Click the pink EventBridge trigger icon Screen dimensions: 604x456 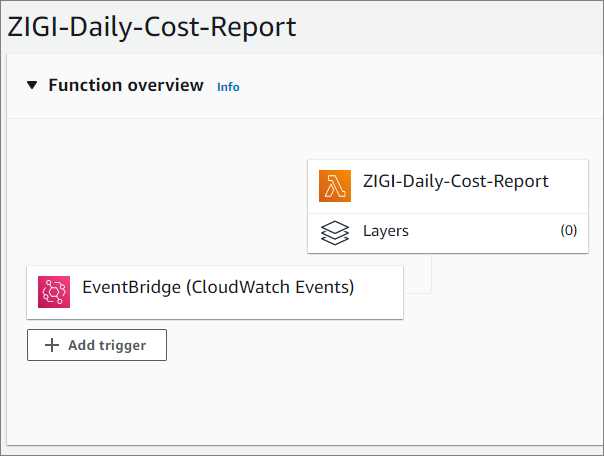click(x=54, y=292)
